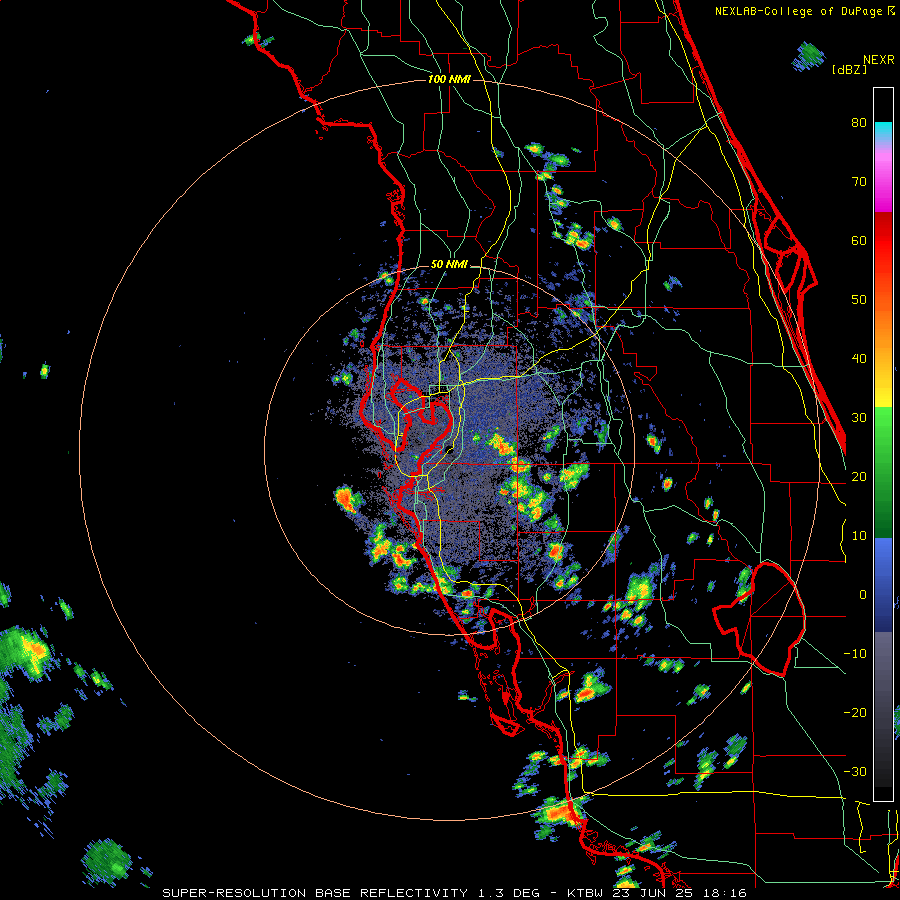Click the 40 value on the dBZ scale
The image size is (900, 900).
(x=859, y=359)
